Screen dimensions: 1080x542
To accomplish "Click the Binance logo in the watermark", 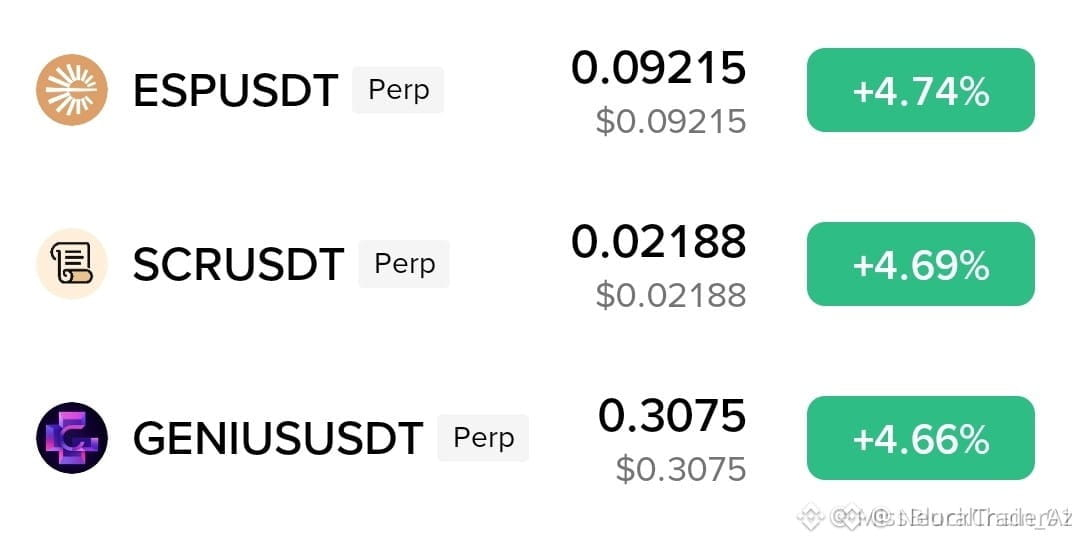I will pos(810,517).
